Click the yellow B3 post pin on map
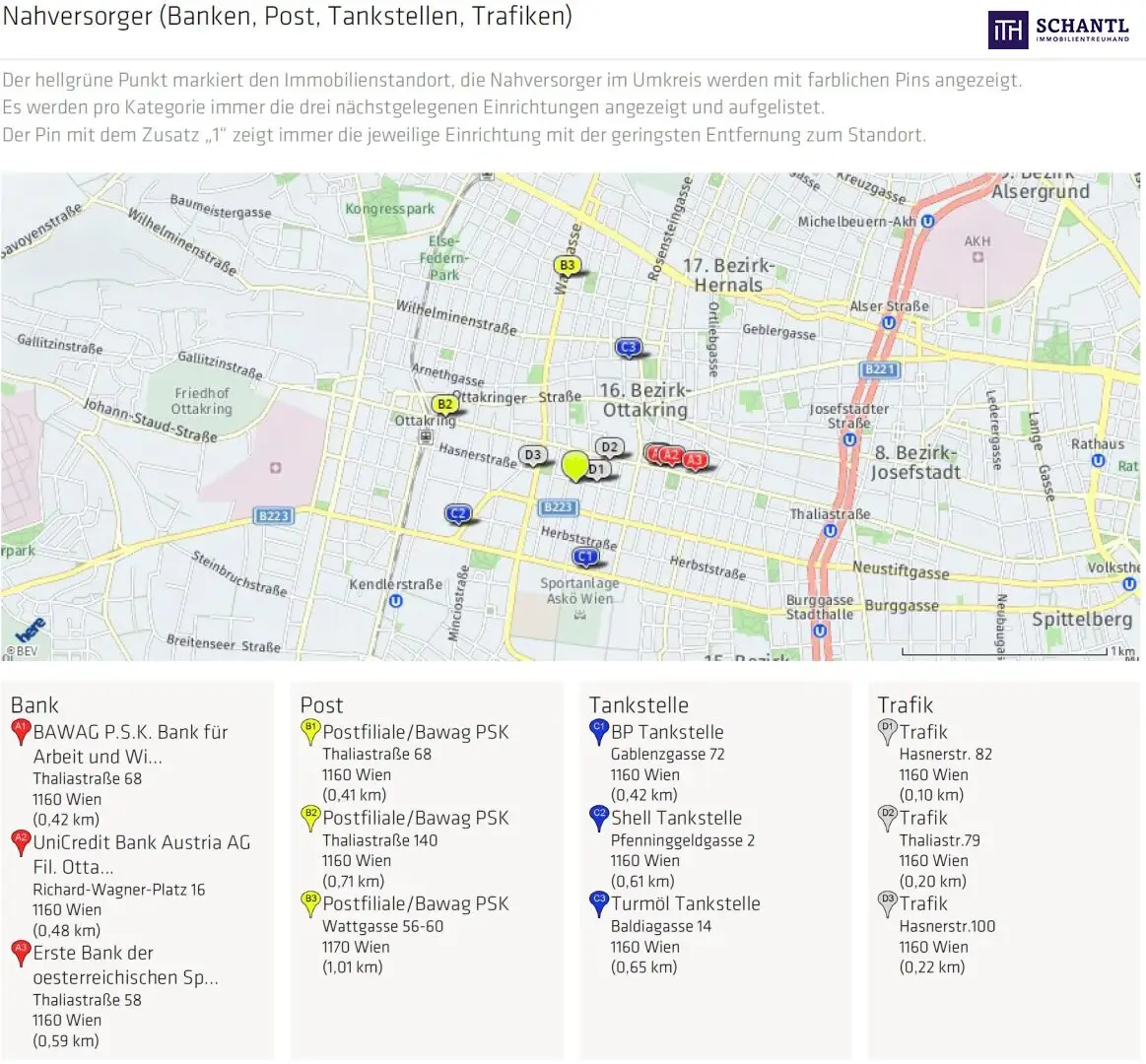Screen dimensions: 1146x1064 [x=567, y=266]
